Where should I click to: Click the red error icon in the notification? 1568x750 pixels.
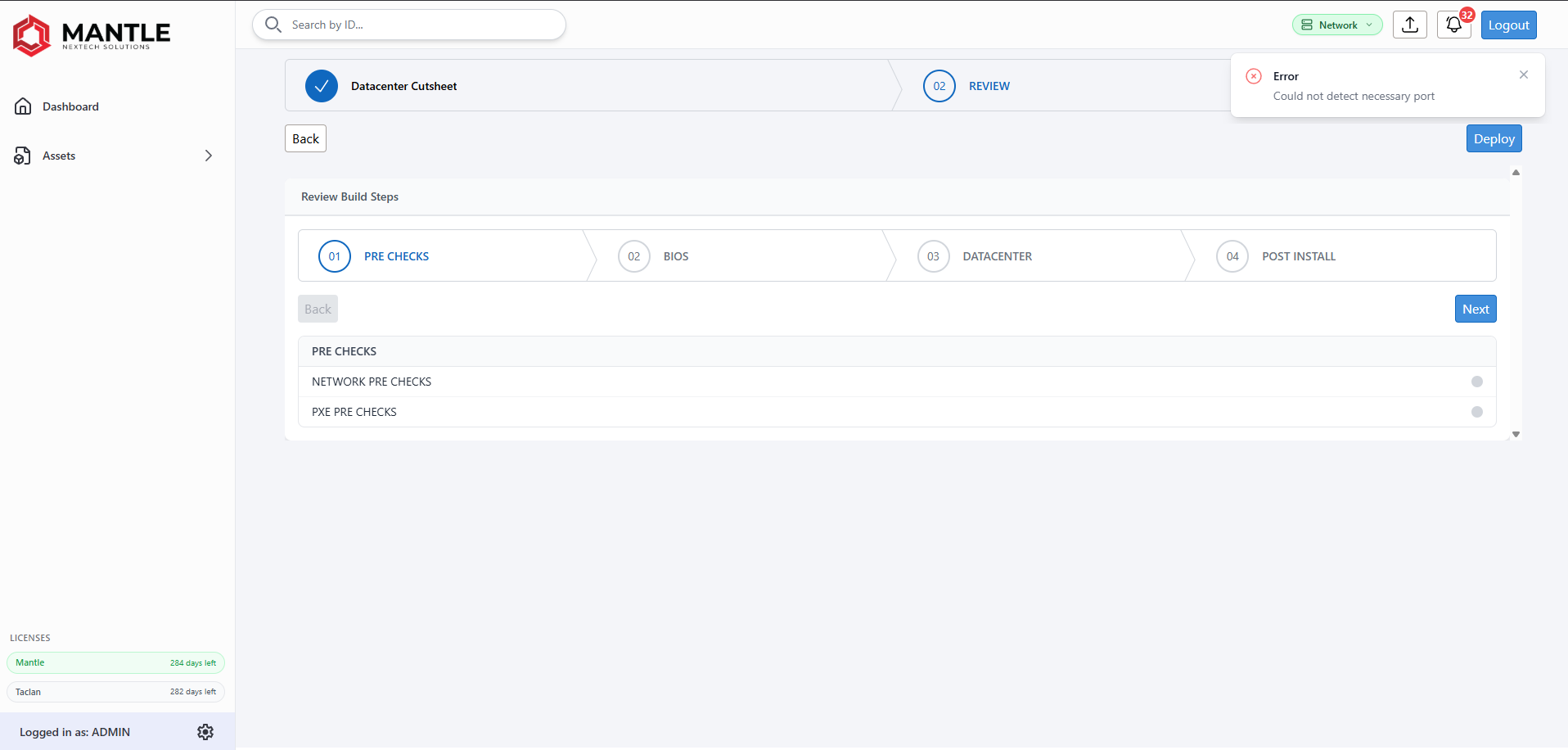(1254, 76)
